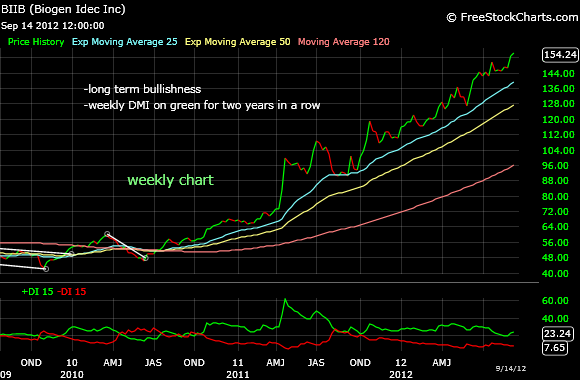Click the current price box 154.24
580x380 pixels.
[560, 55]
